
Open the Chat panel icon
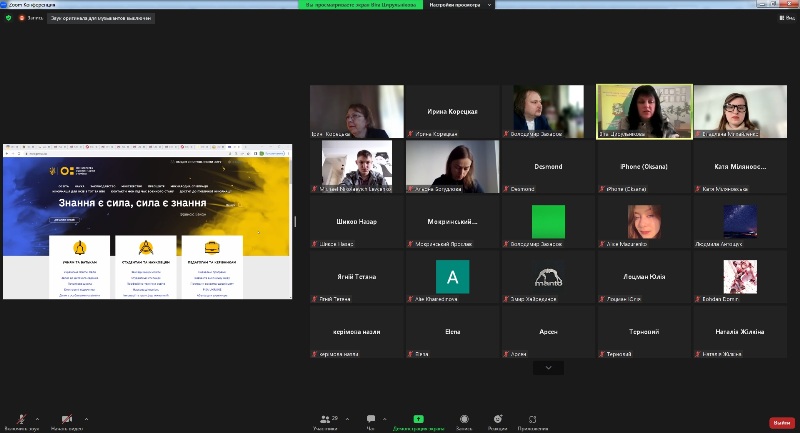pyautogui.click(x=370, y=420)
